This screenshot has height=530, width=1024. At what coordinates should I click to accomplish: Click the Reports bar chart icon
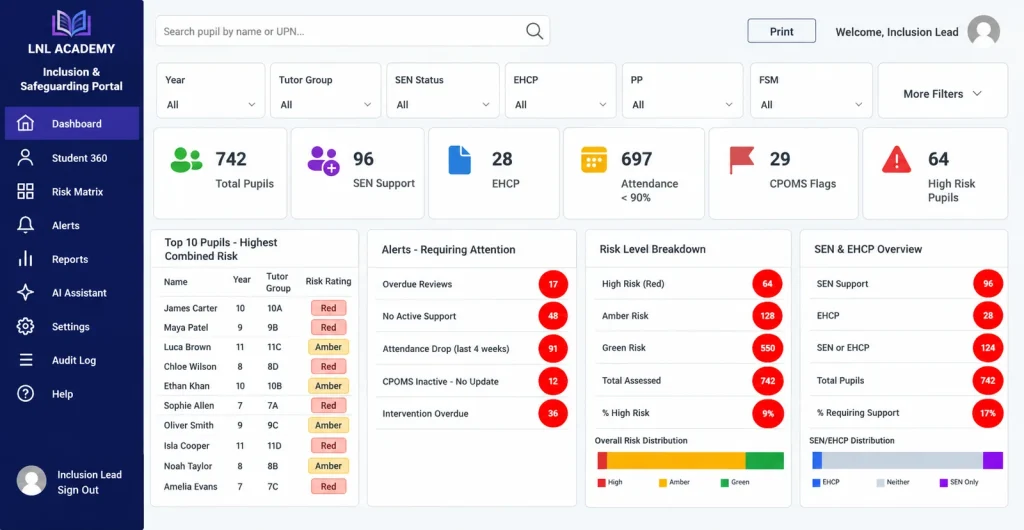pos(25,259)
